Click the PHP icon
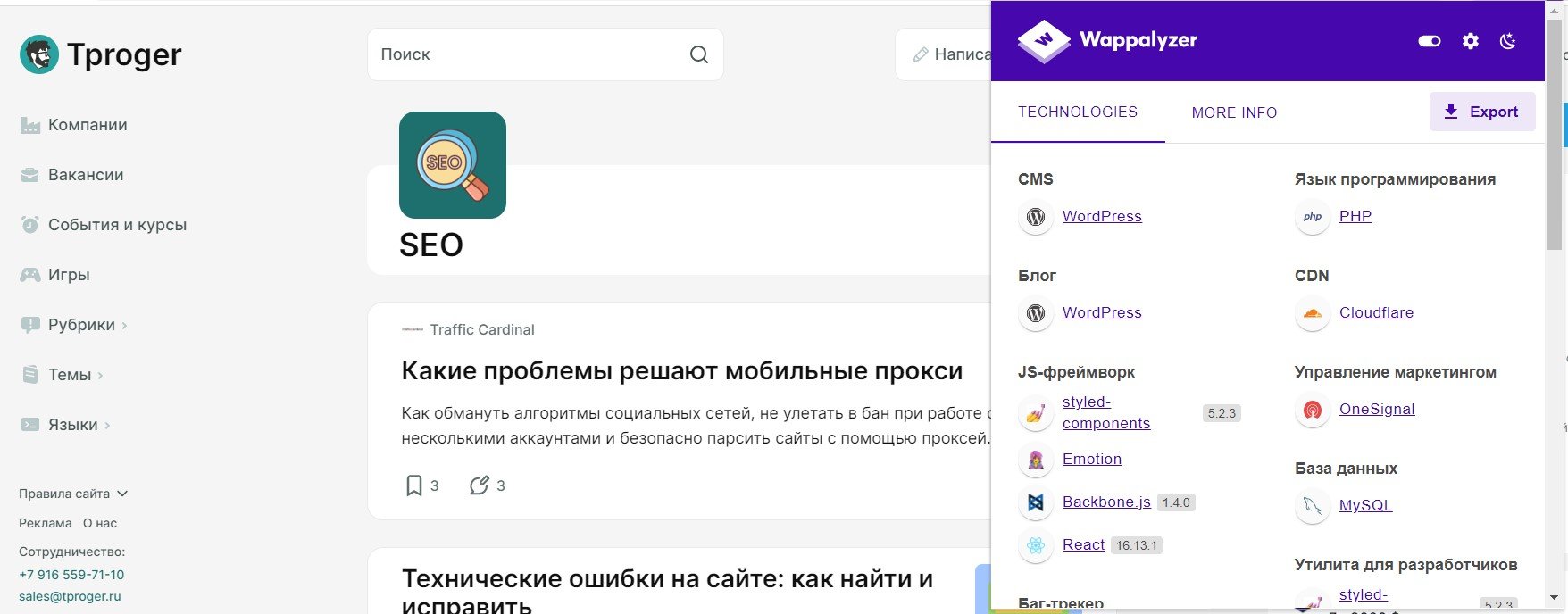 coord(1313,217)
